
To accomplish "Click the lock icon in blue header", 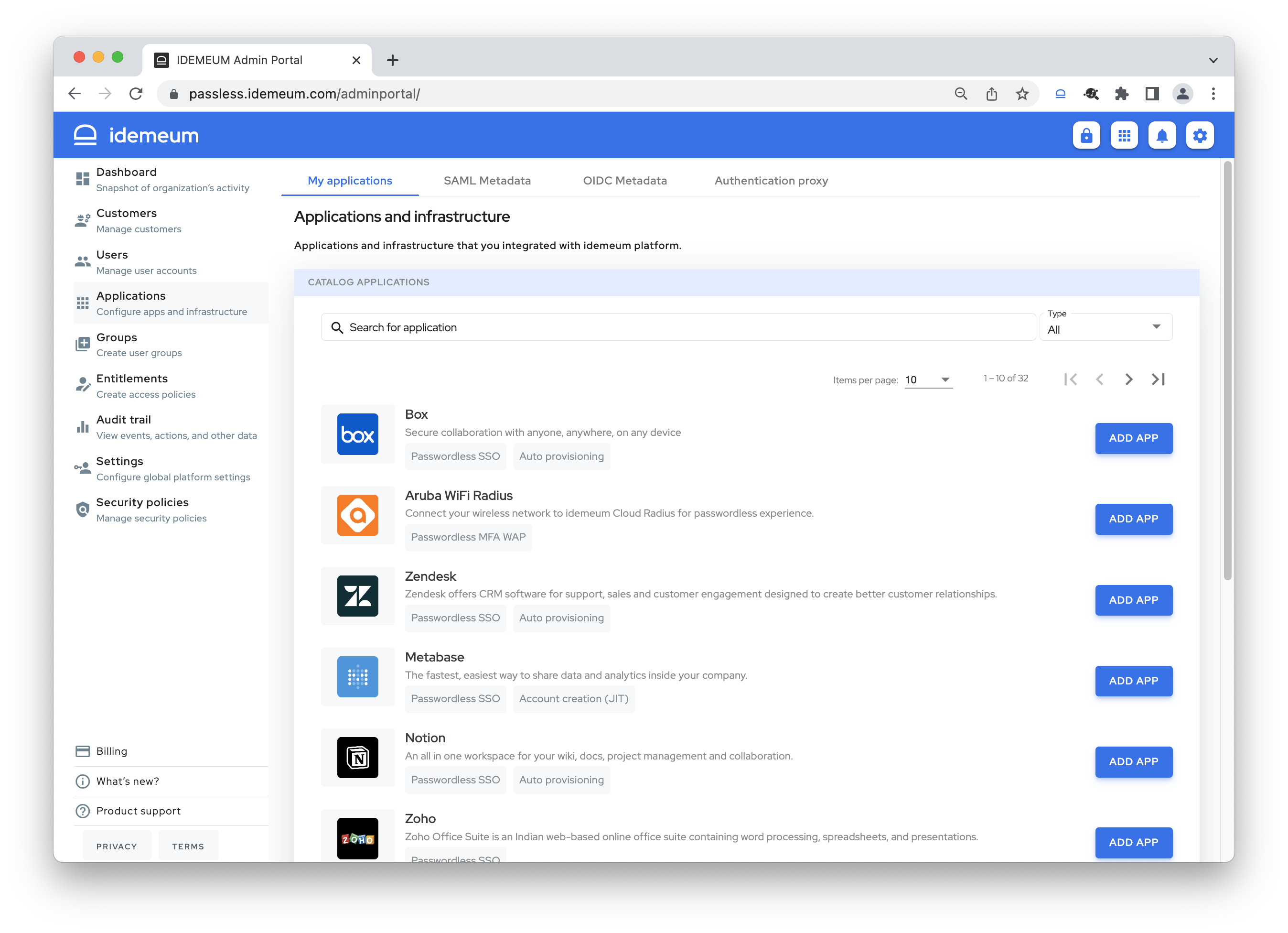I will tap(1086, 135).
